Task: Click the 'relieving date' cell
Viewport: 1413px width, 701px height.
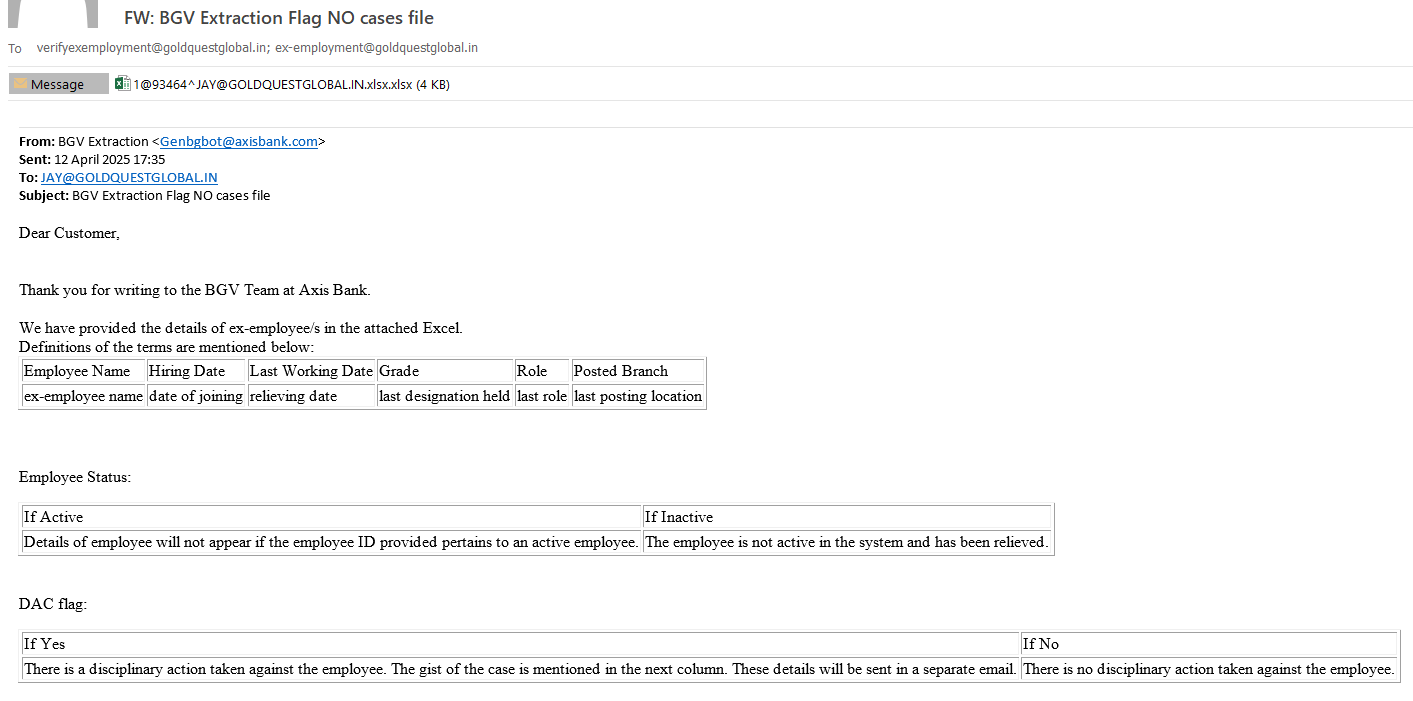Action: click(x=311, y=396)
